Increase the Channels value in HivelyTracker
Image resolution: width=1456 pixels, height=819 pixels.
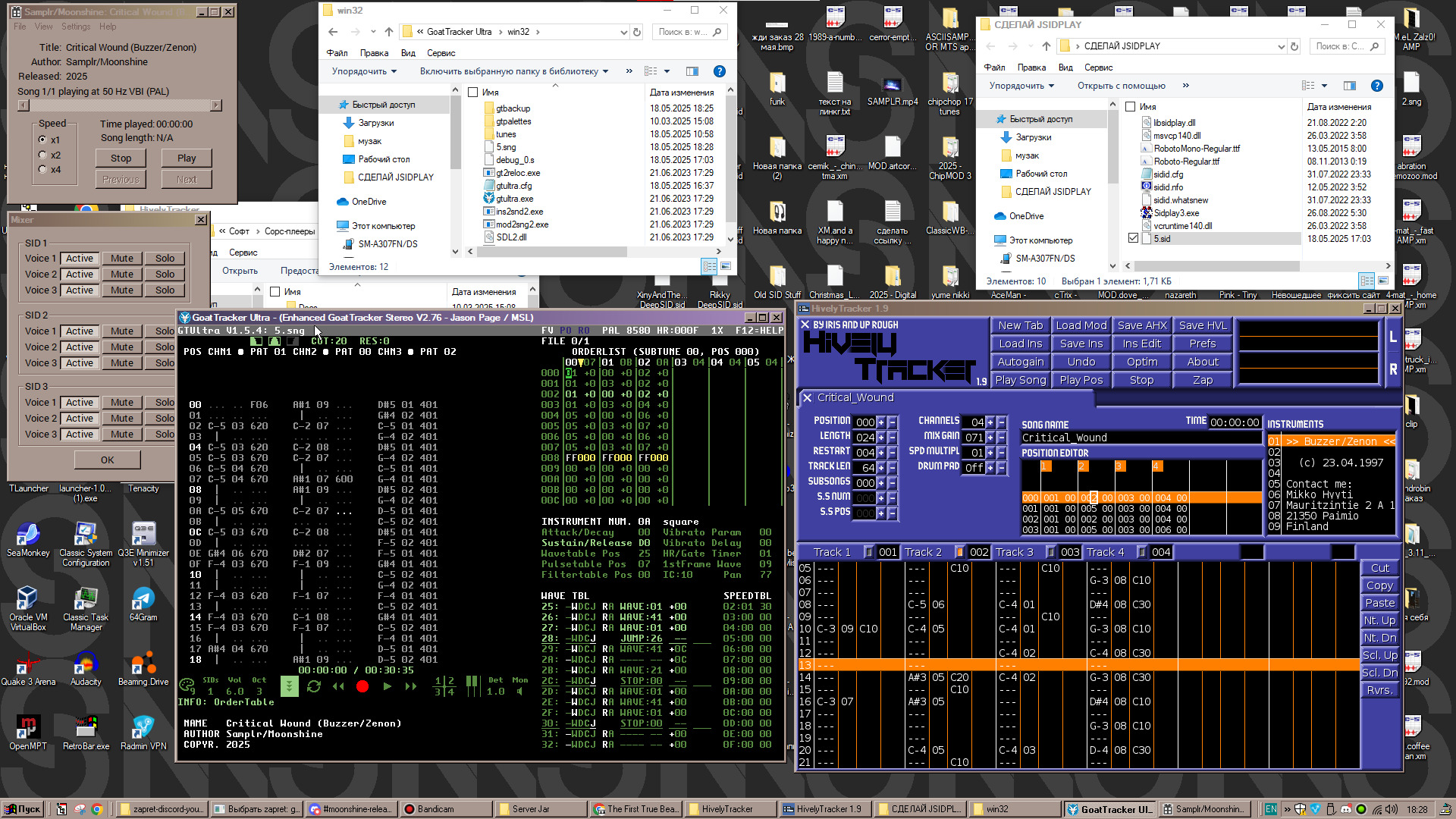click(x=990, y=422)
